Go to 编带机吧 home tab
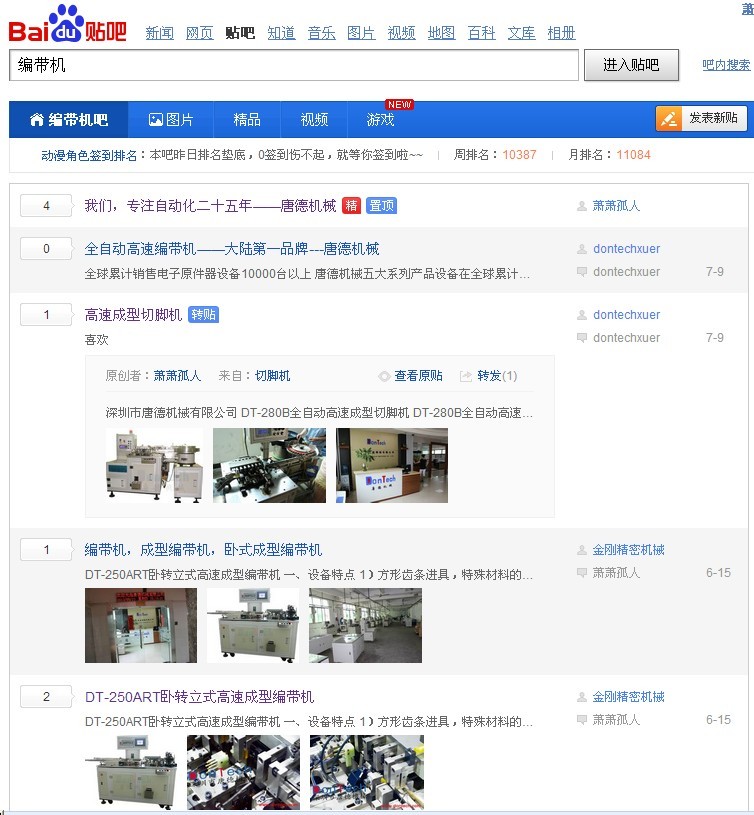 (68, 120)
